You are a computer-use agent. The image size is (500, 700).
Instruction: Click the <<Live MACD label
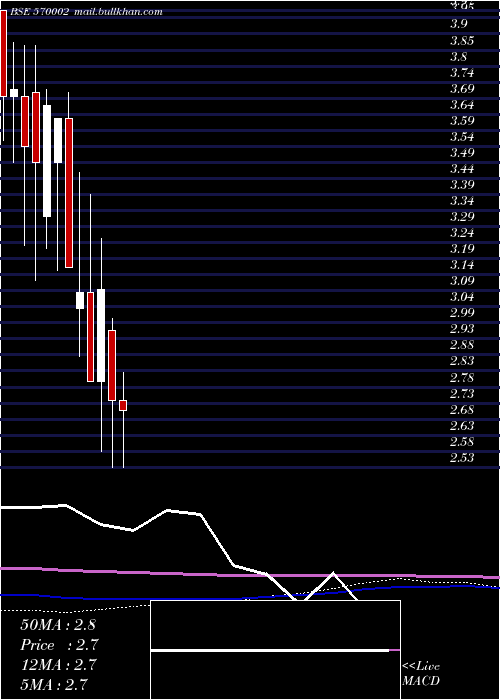(x=421, y=674)
